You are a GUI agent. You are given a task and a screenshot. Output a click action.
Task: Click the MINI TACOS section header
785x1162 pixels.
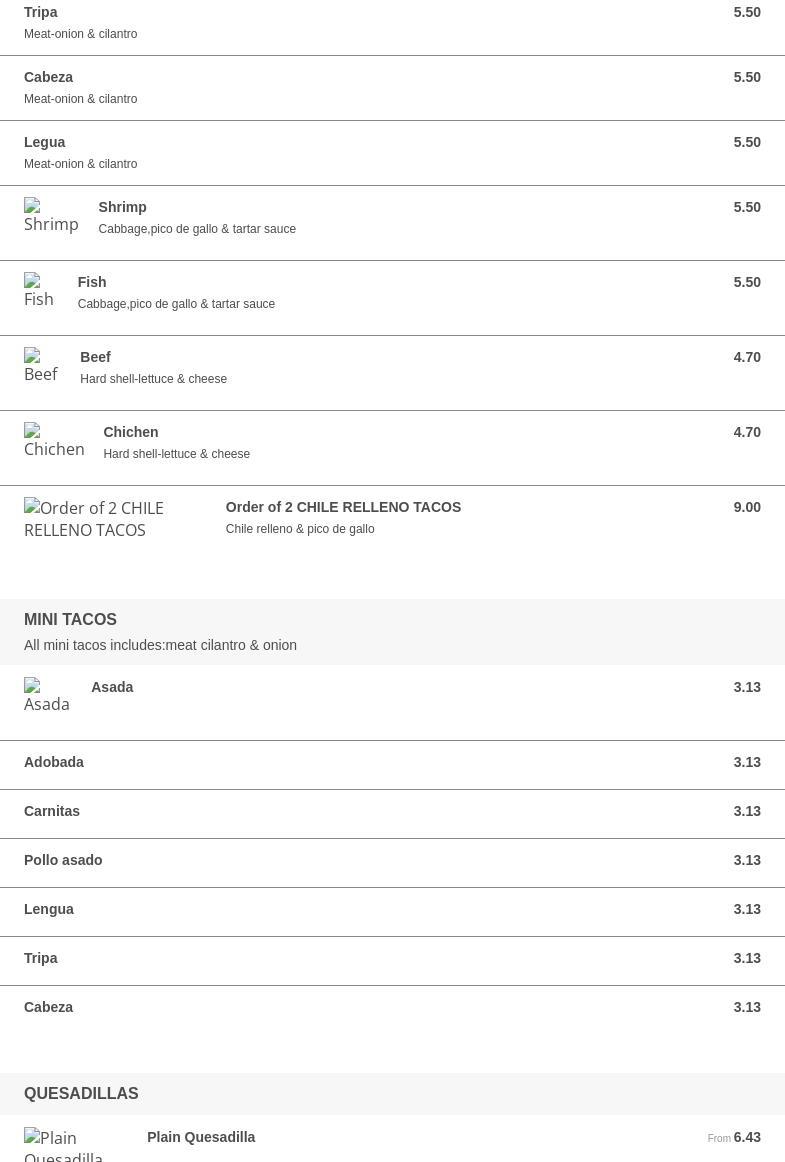[x=70, y=619]
